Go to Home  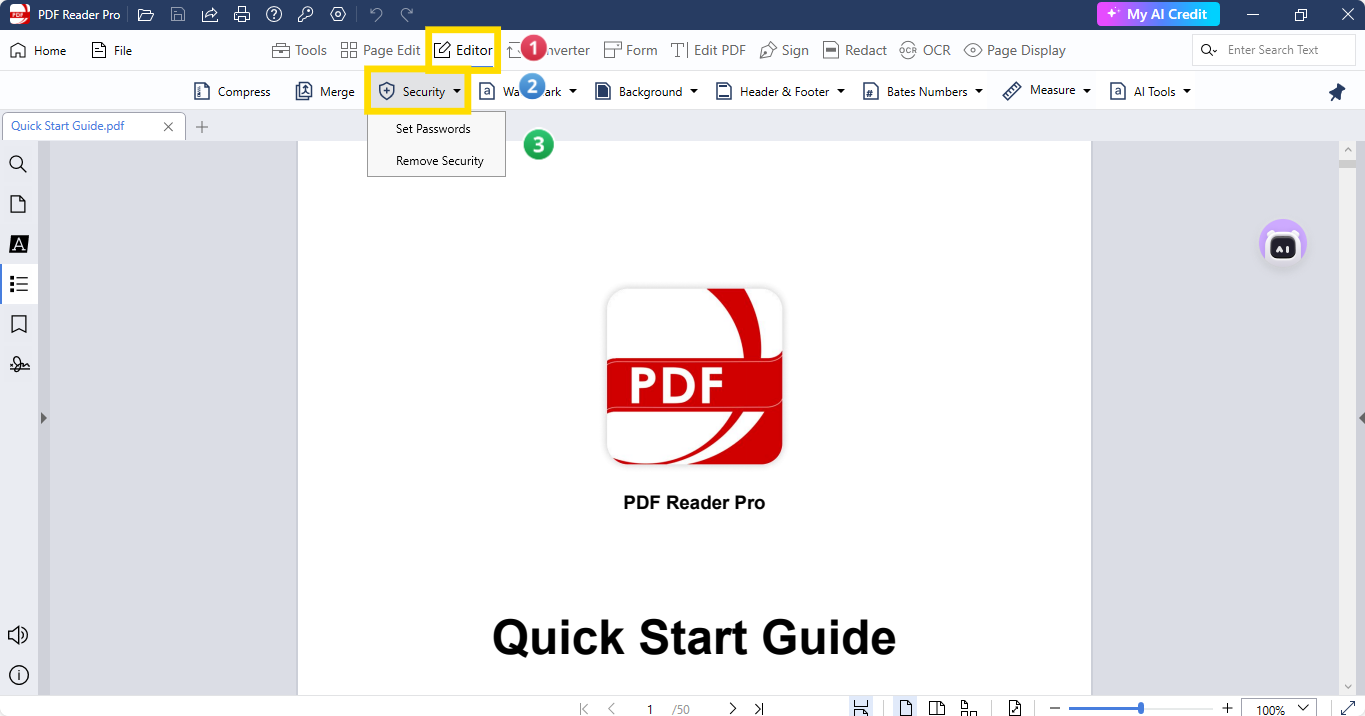tap(38, 50)
